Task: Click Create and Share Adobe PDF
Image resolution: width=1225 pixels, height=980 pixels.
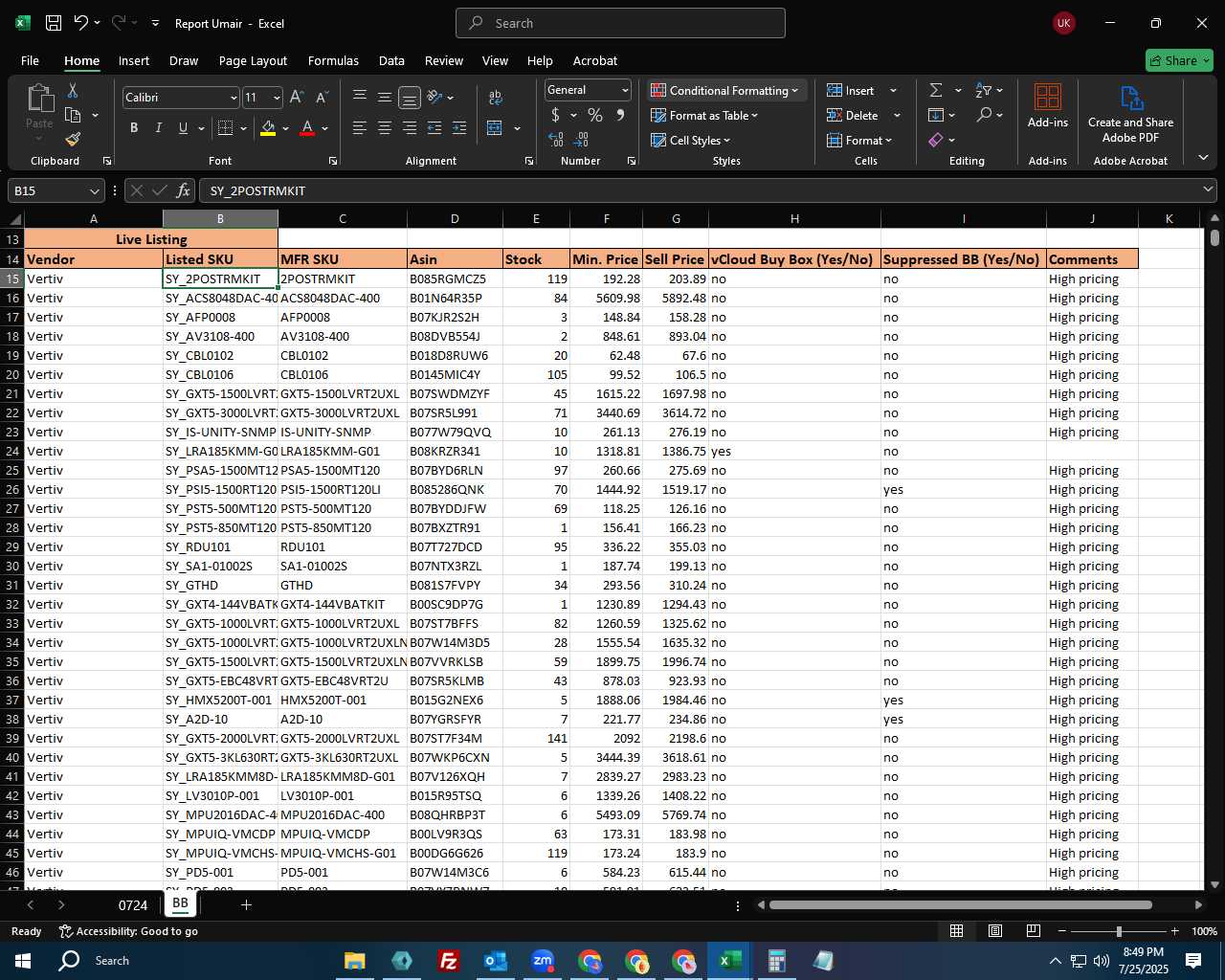Action: coord(1130,113)
